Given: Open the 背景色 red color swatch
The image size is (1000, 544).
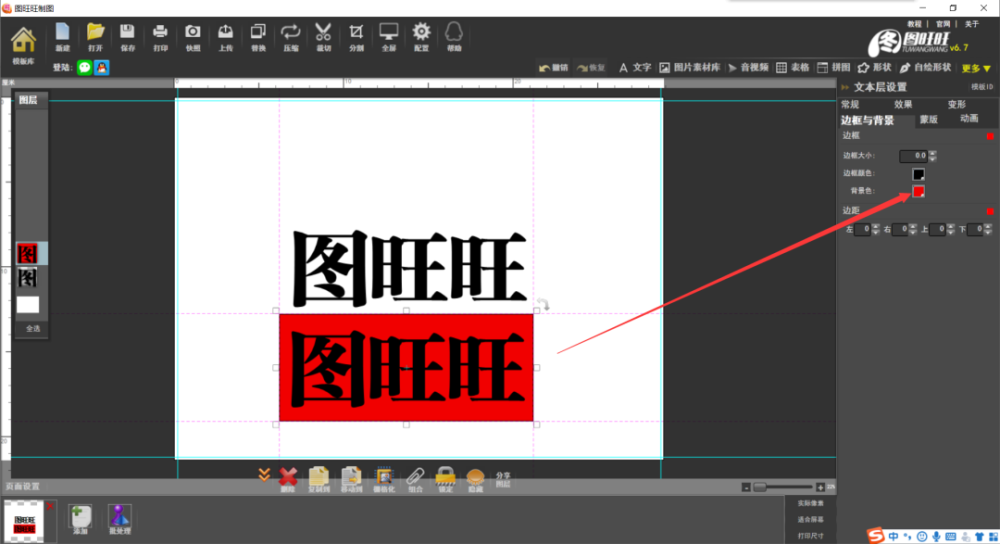Looking at the screenshot, I should click(918, 191).
